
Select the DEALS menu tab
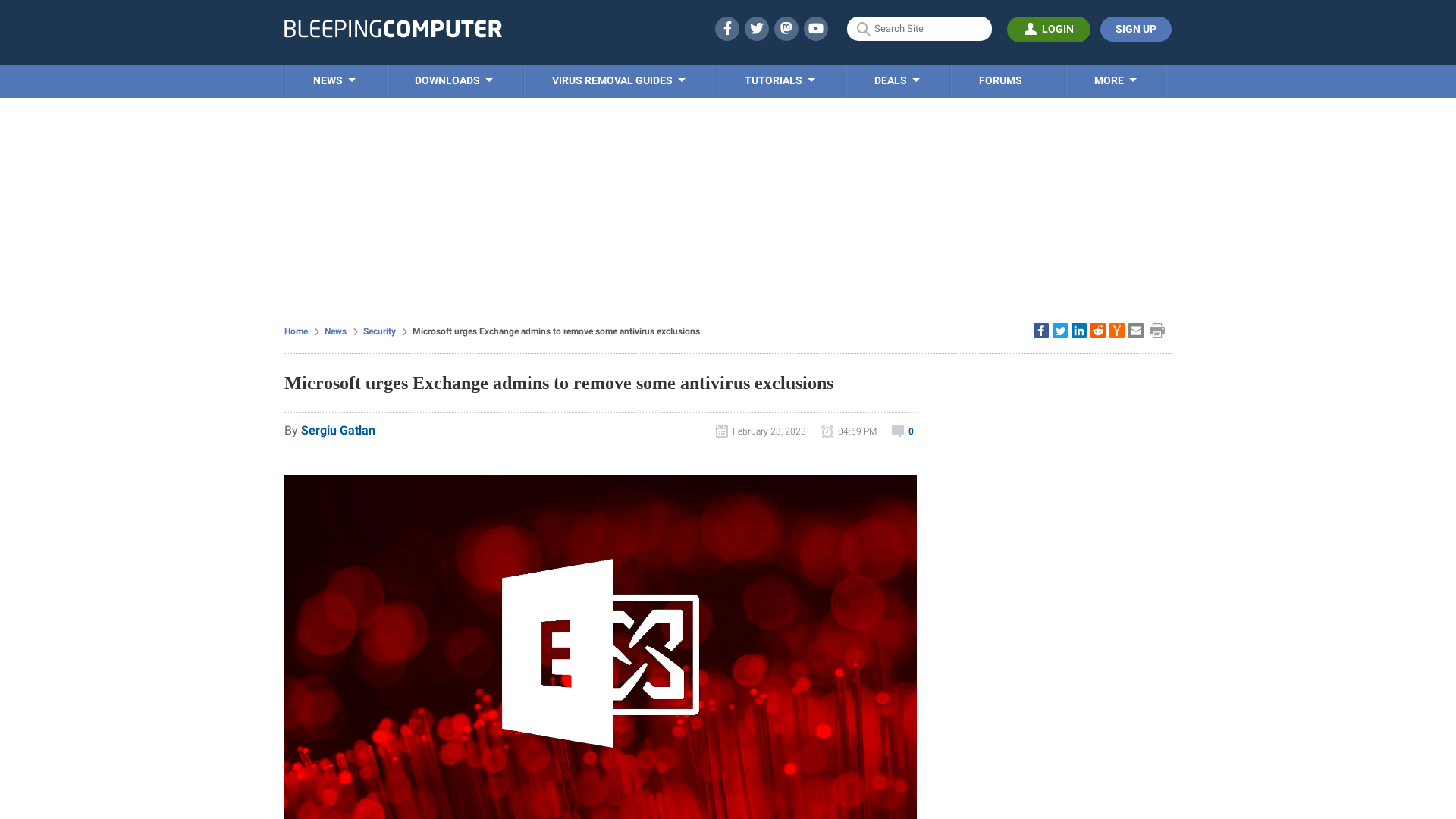(897, 80)
